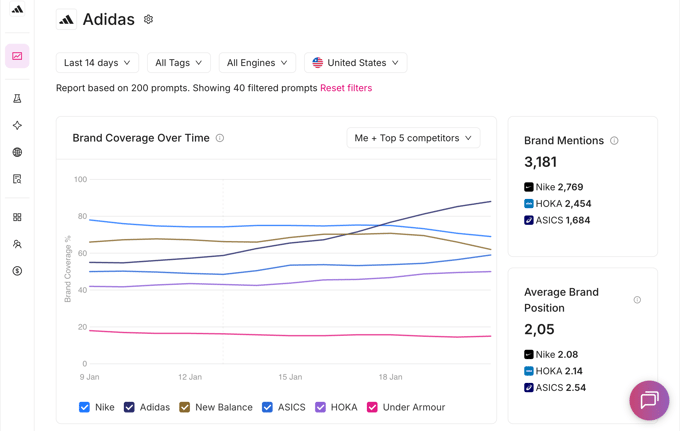This screenshot has height=431, width=680.
Task: Click the 15 Jan axis label
Action: coord(290,377)
